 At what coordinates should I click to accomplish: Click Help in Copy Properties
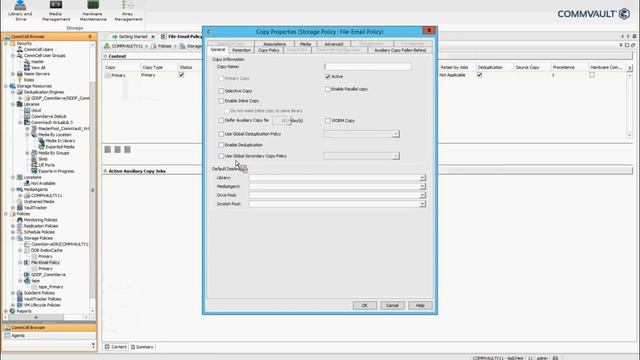click(x=420, y=305)
